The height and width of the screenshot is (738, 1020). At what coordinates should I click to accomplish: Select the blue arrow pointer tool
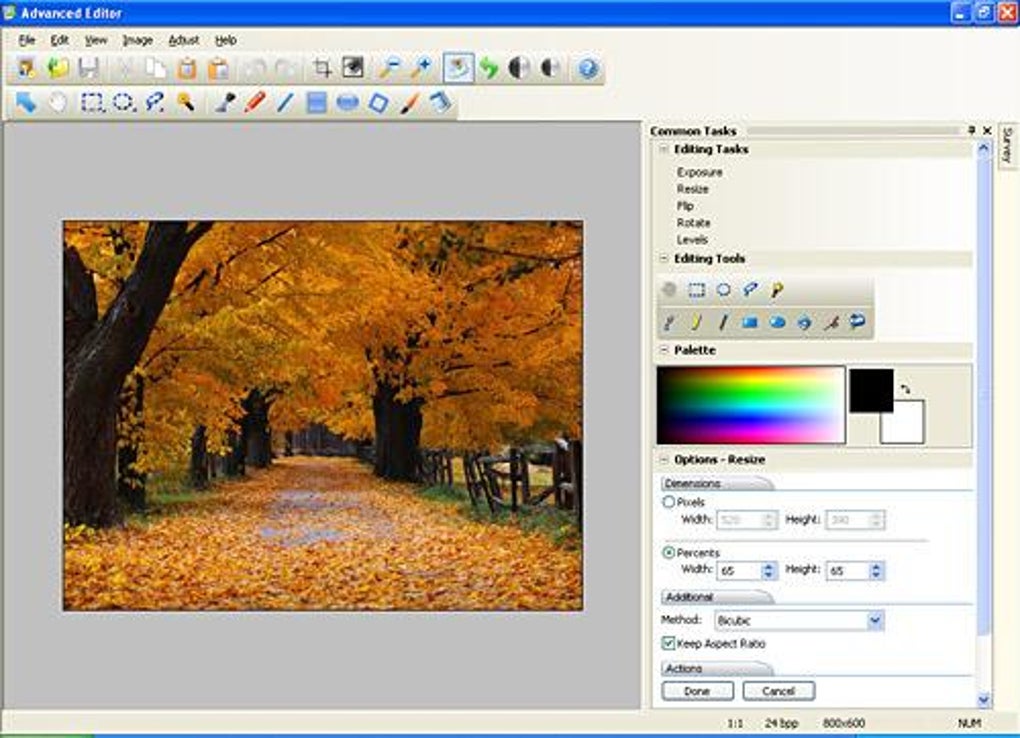tap(27, 102)
